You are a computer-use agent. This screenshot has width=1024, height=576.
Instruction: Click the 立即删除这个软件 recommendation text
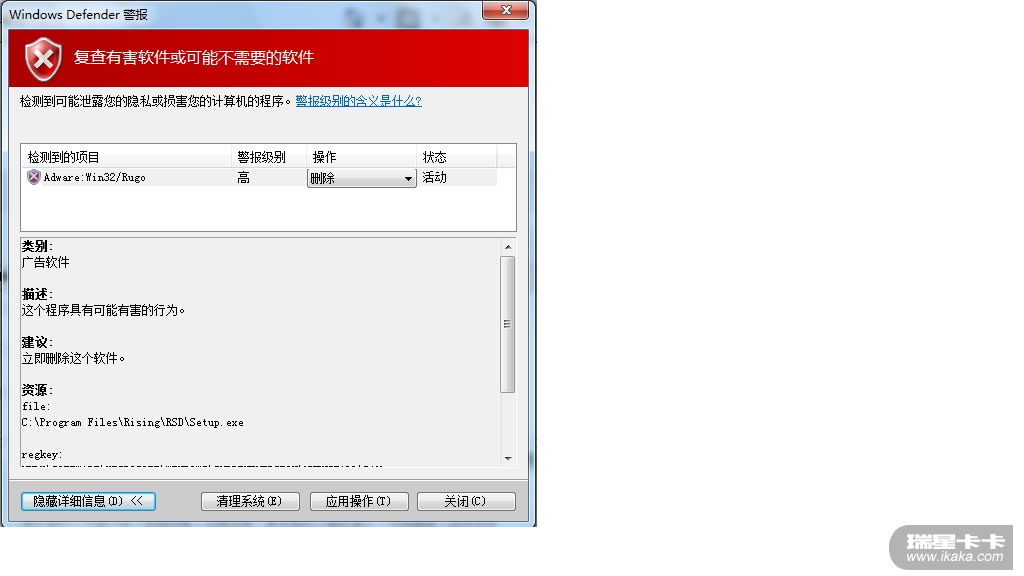coord(73,359)
